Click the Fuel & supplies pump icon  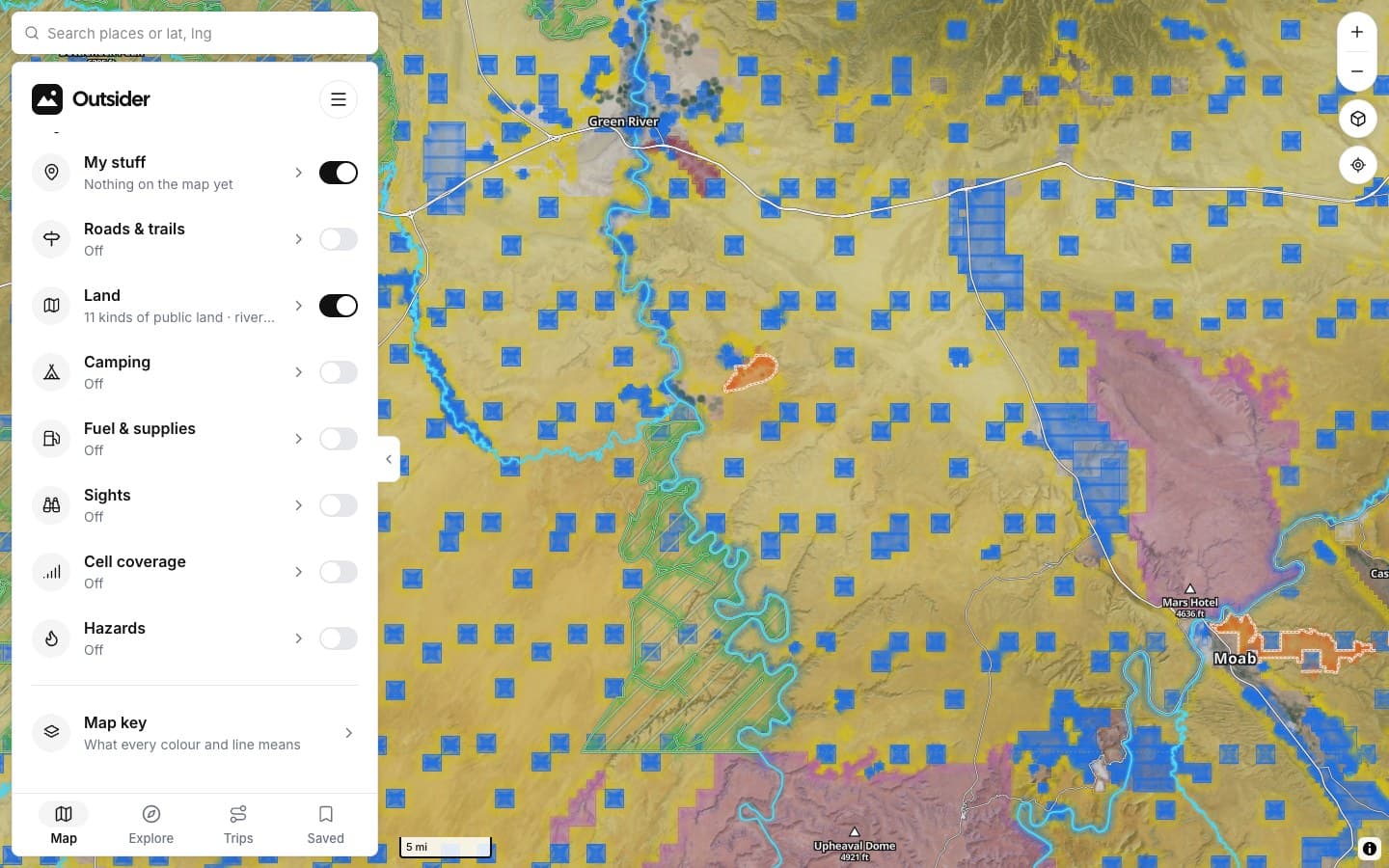52,439
